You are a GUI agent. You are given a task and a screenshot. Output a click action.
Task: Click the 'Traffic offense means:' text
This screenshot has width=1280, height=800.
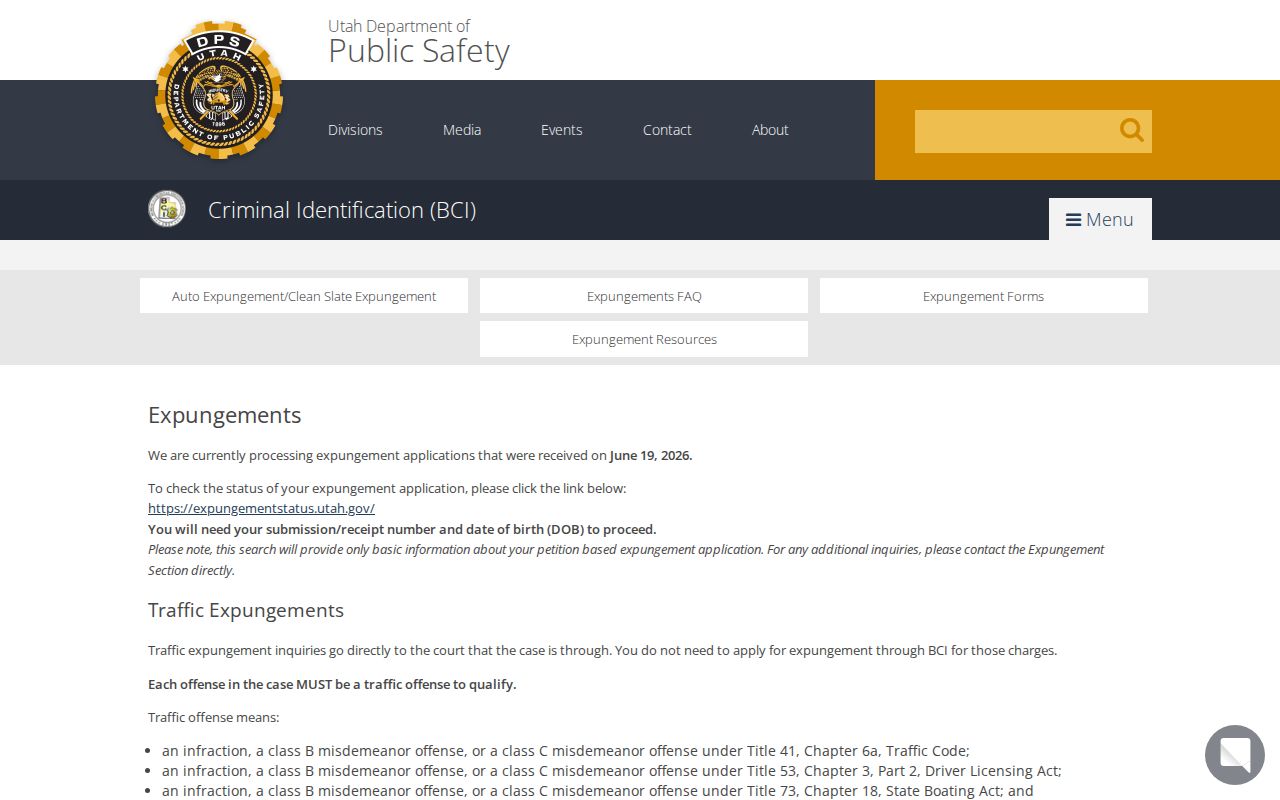(x=214, y=717)
